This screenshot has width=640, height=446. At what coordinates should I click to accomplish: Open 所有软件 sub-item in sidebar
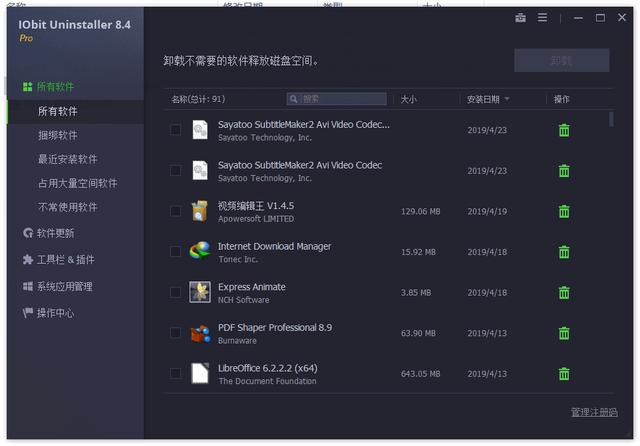click(x=76, y=111)
